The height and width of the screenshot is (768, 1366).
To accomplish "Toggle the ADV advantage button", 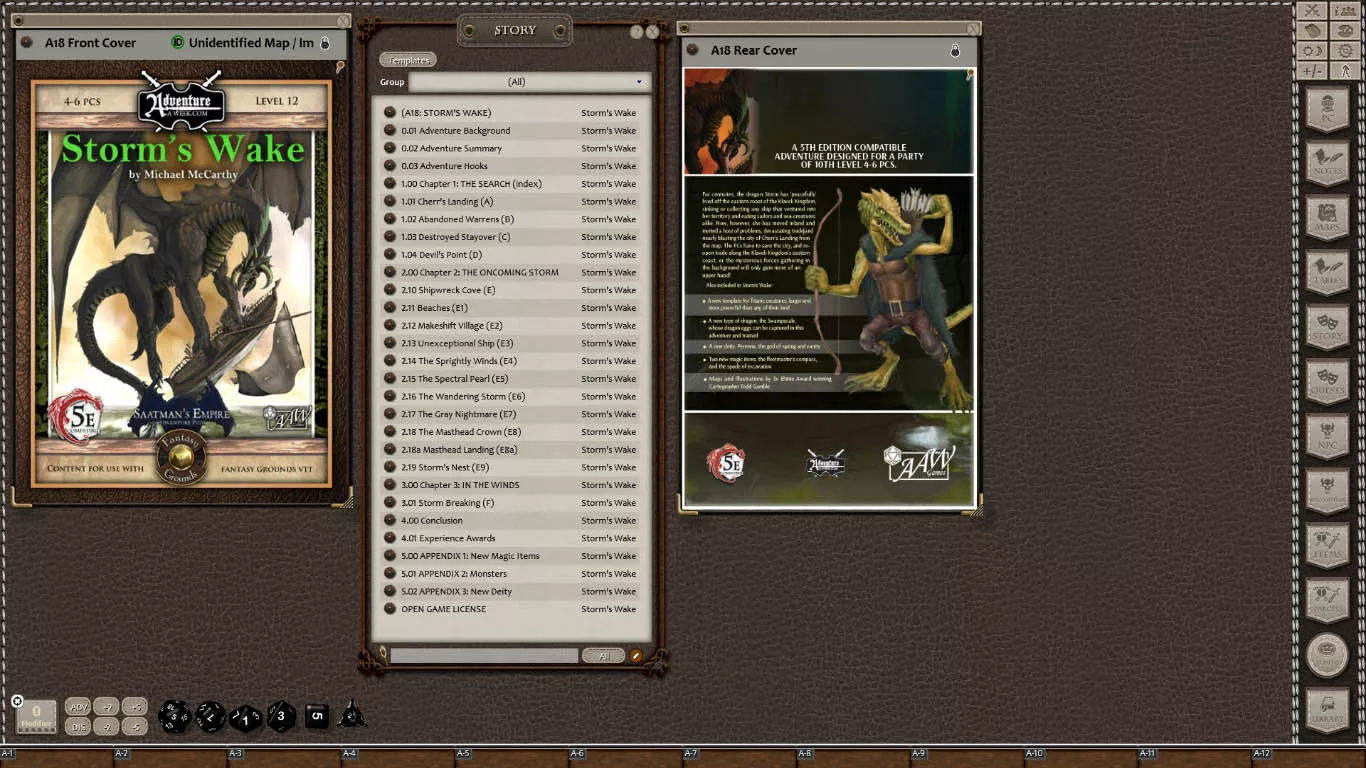I will (78, 707).
